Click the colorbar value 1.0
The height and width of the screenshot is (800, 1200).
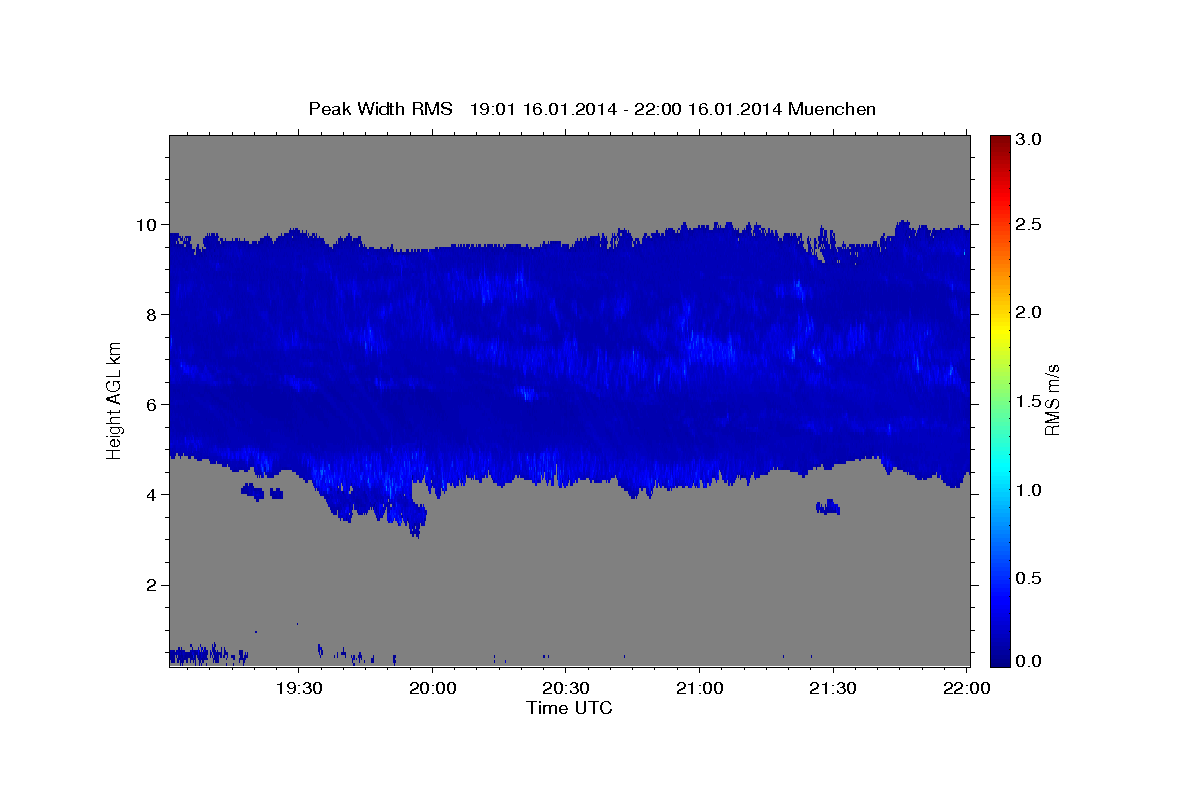pos(1031,490)
